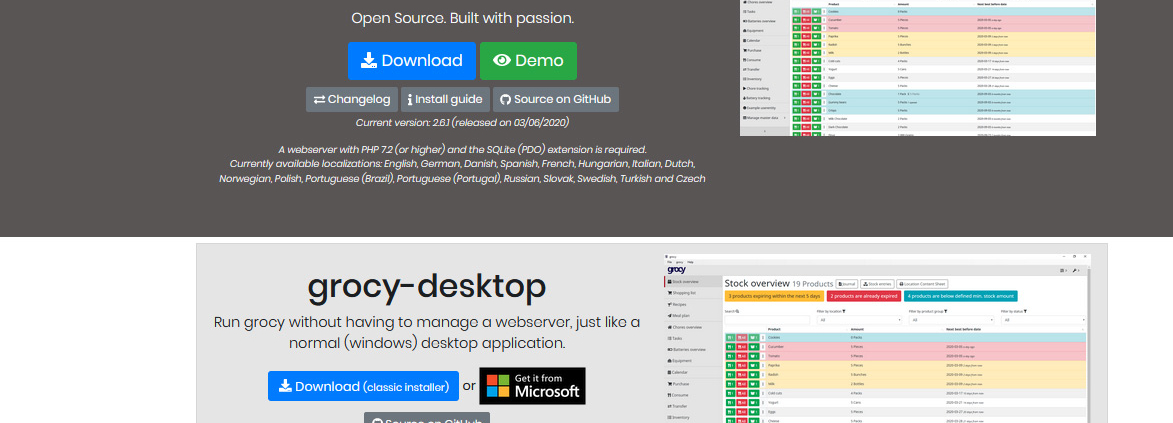Screen dimensions: 1173x423
Task: Open Filter by location dropdown in grocy-desktop screenshot
Action: (860, 320)
